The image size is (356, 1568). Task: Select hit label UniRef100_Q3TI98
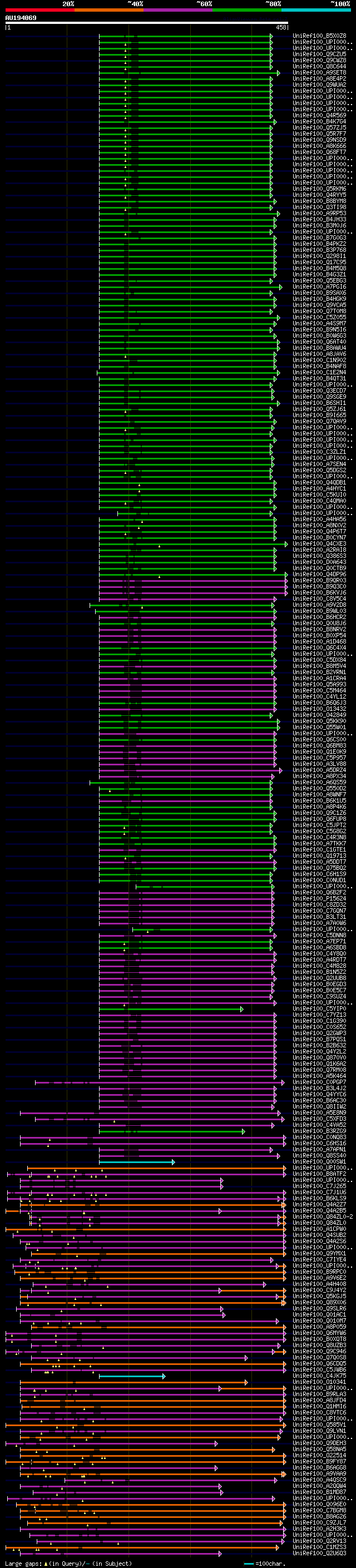pos(319,207)
